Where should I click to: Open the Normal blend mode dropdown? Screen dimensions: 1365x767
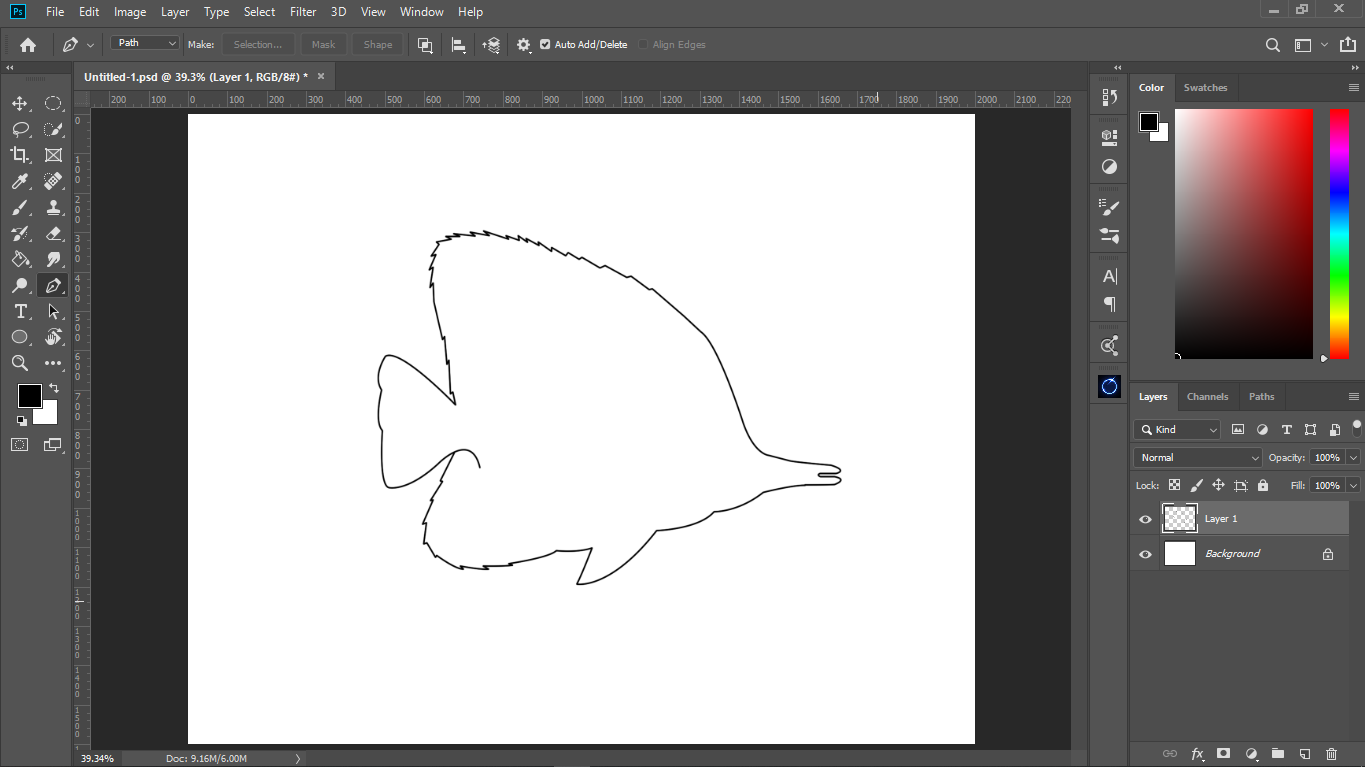tap(1198, 457)
